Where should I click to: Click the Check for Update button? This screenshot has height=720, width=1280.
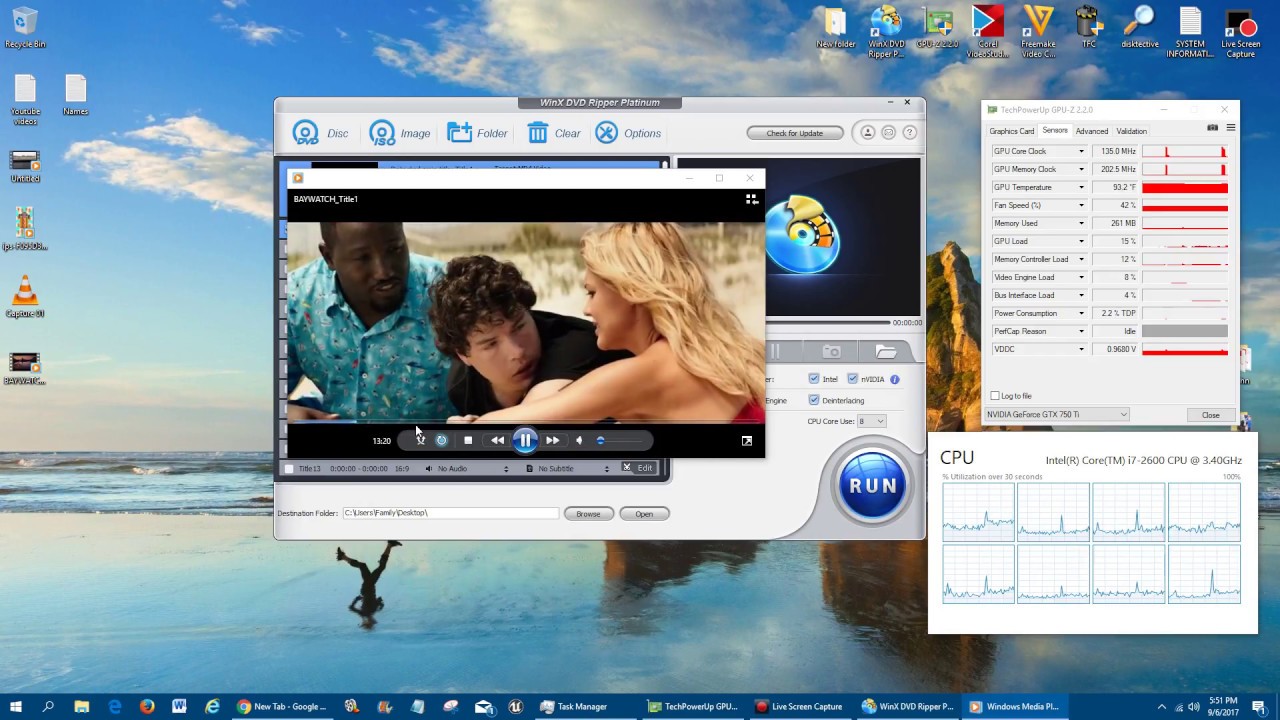795,133
